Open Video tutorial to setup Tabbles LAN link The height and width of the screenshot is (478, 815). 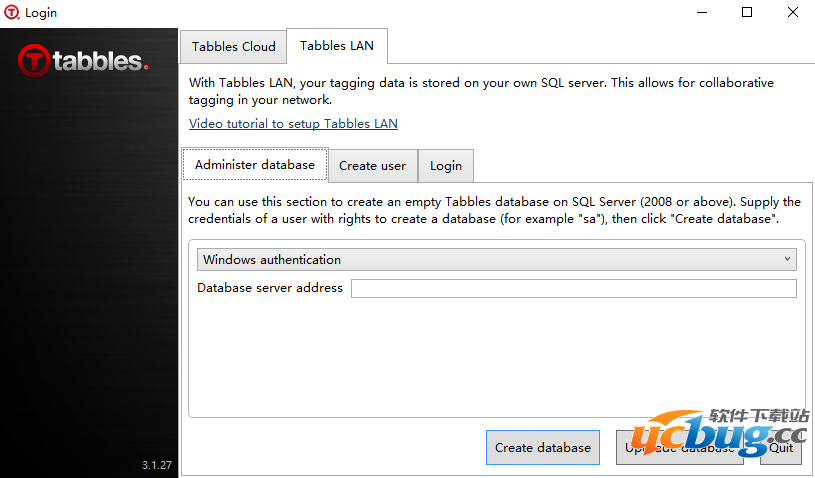click(293, 124)
